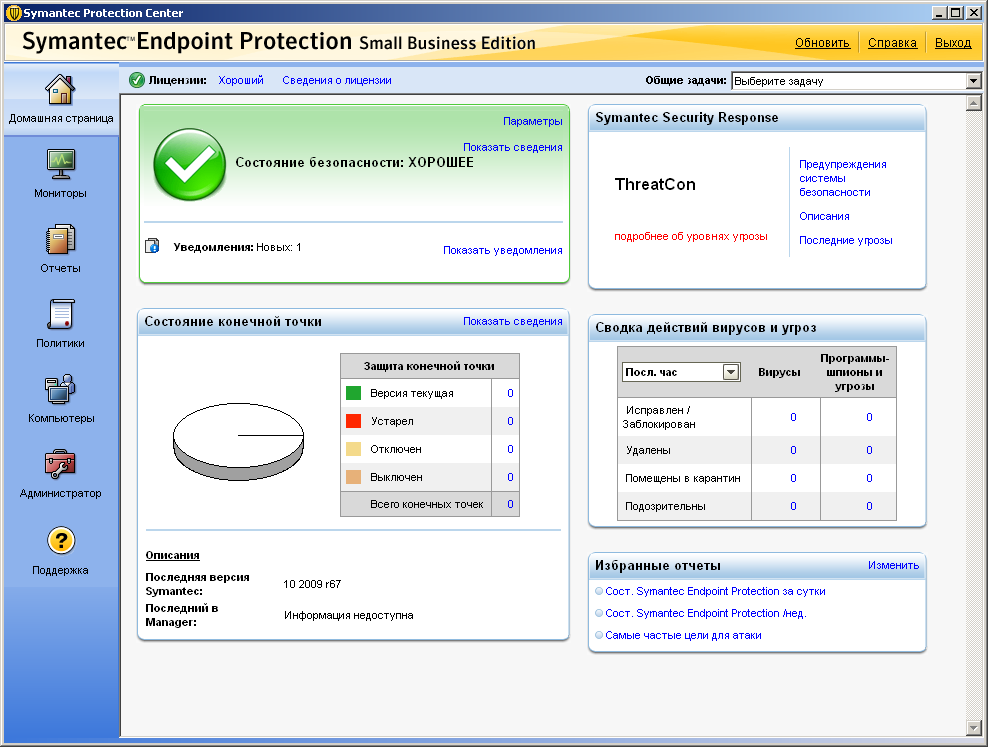Click the 'Отключен' count value 0

(510, 449)
